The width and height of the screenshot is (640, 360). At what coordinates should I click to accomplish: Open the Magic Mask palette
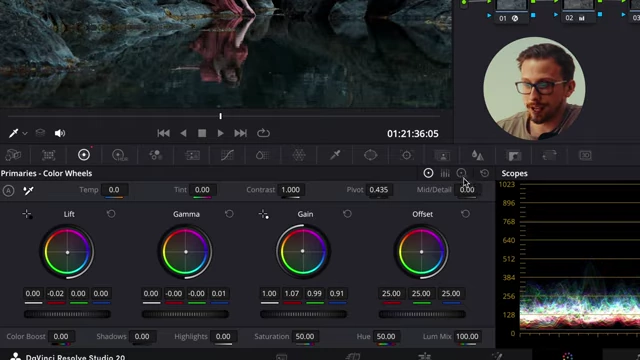(x=442, y=156)
